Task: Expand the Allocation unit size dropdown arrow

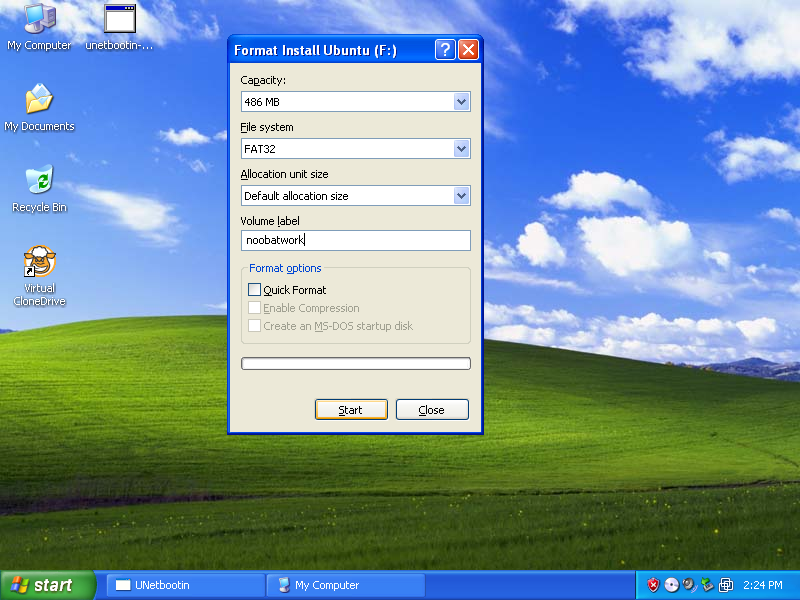Action: click(461, 195)
